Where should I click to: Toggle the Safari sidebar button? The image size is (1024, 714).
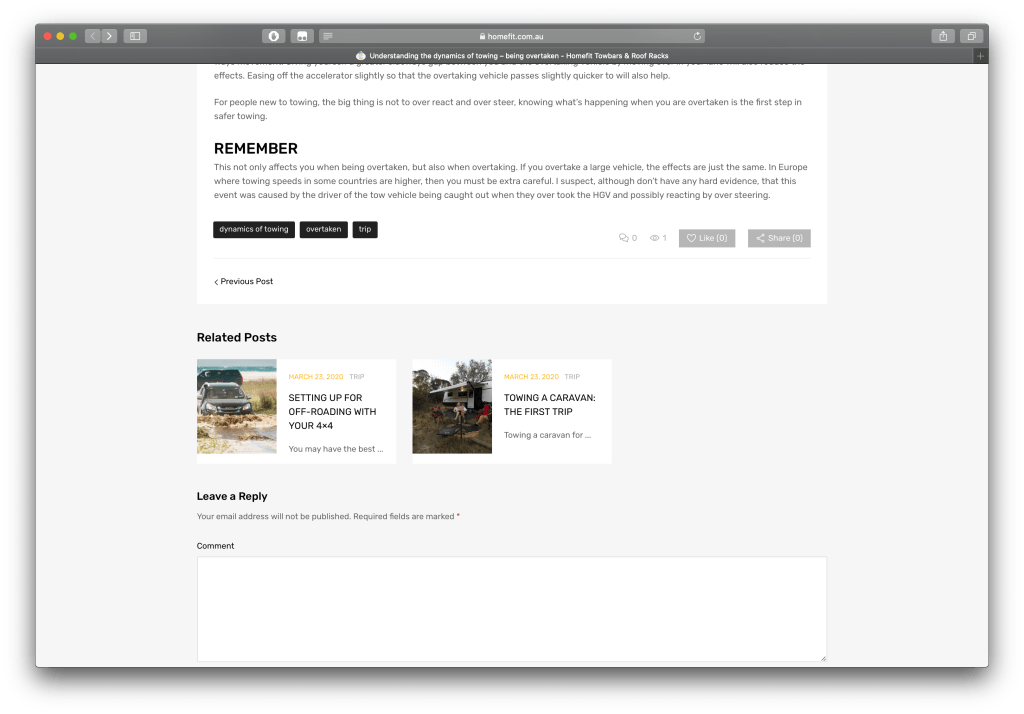pos(135,36)
